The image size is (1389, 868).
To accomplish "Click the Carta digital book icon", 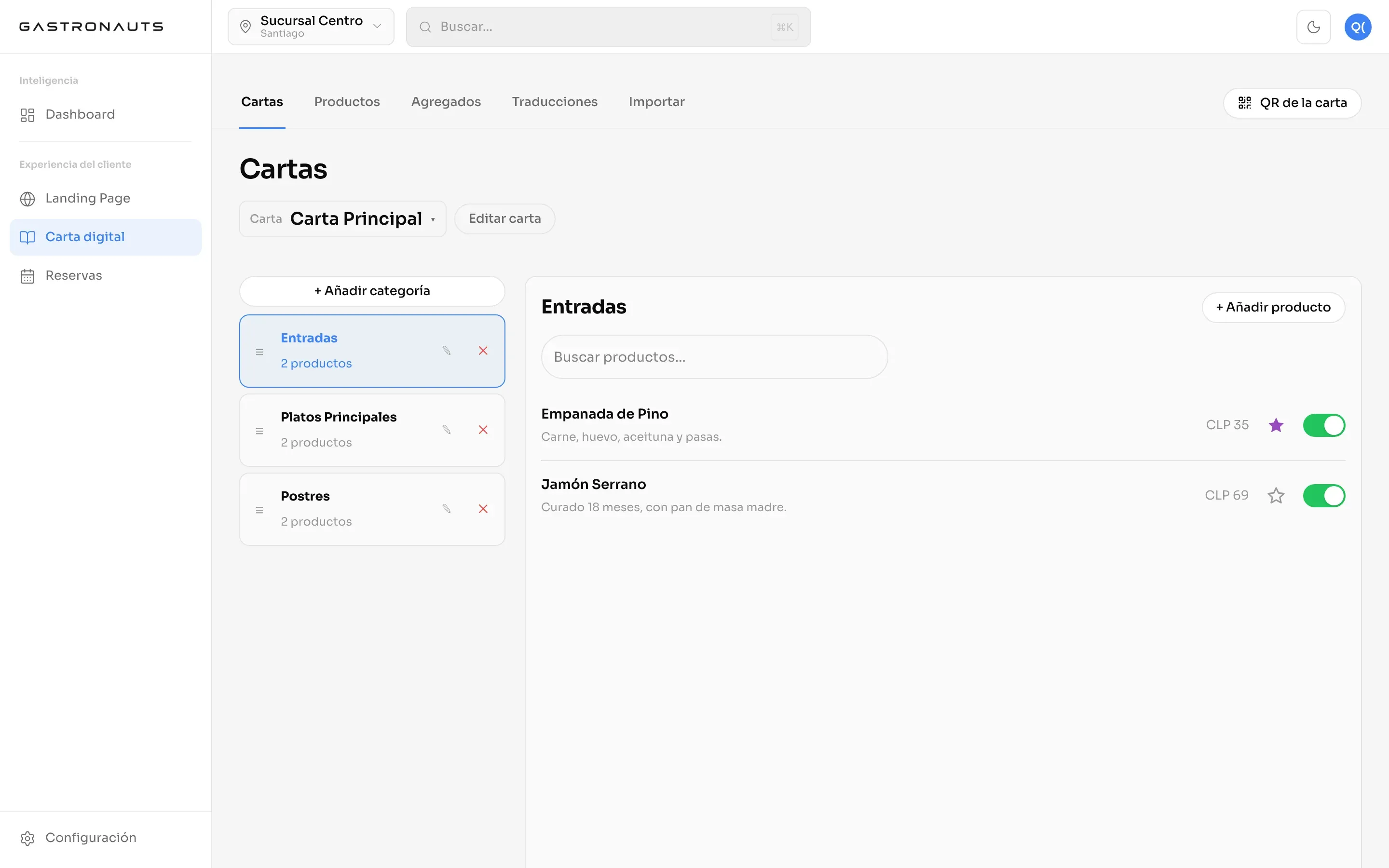I will [x=27, y=237].
